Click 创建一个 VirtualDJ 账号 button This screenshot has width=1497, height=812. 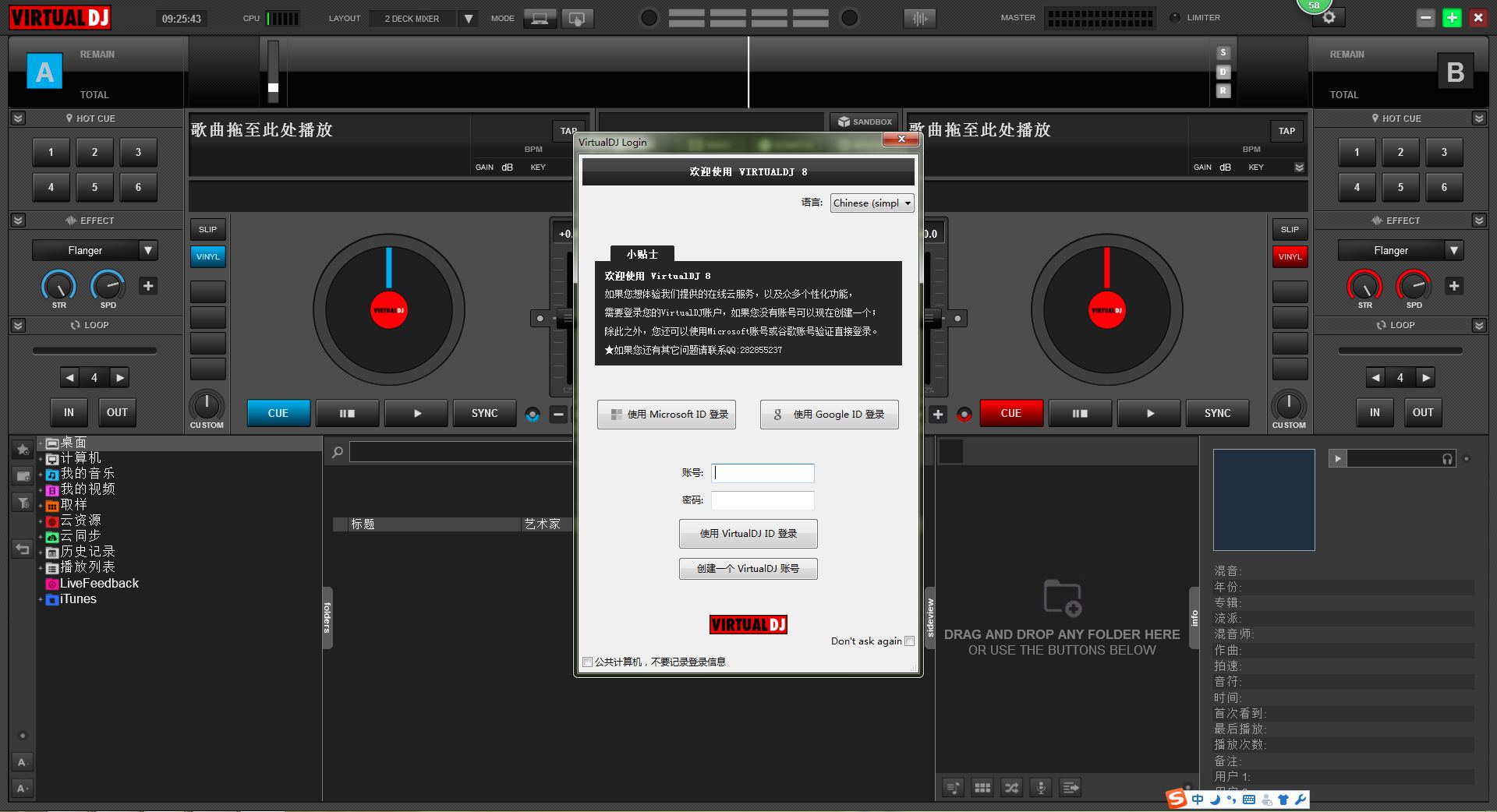tap(748, 569)
